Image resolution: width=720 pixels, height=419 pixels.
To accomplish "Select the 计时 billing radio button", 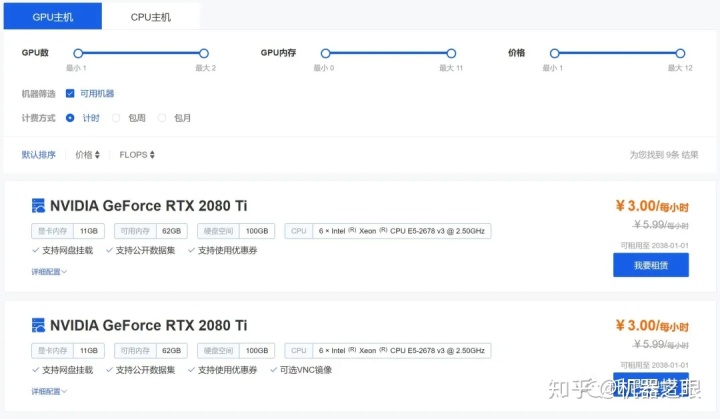I will click(70, 118).
